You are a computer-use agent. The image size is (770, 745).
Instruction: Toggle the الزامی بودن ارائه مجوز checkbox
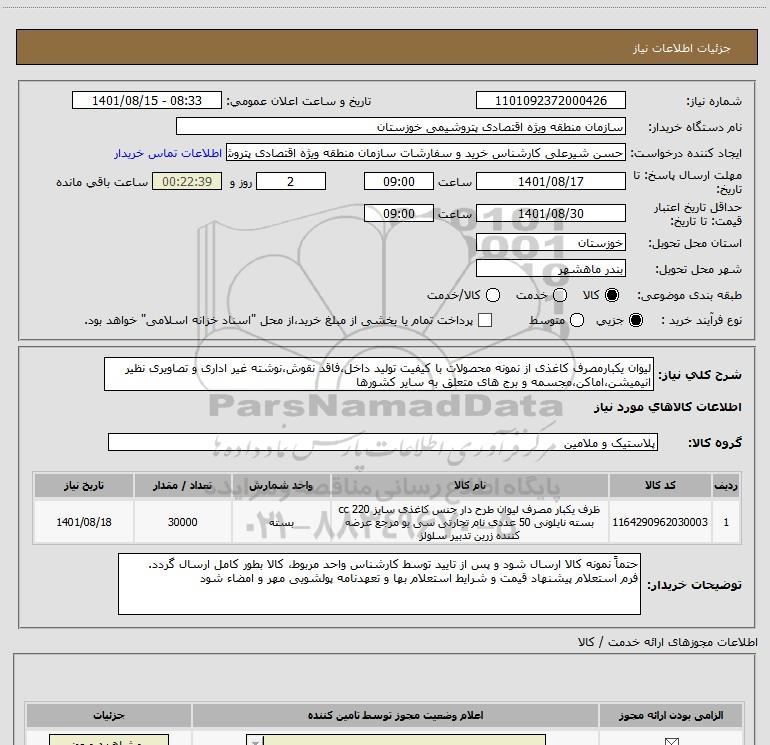[671, 741]
